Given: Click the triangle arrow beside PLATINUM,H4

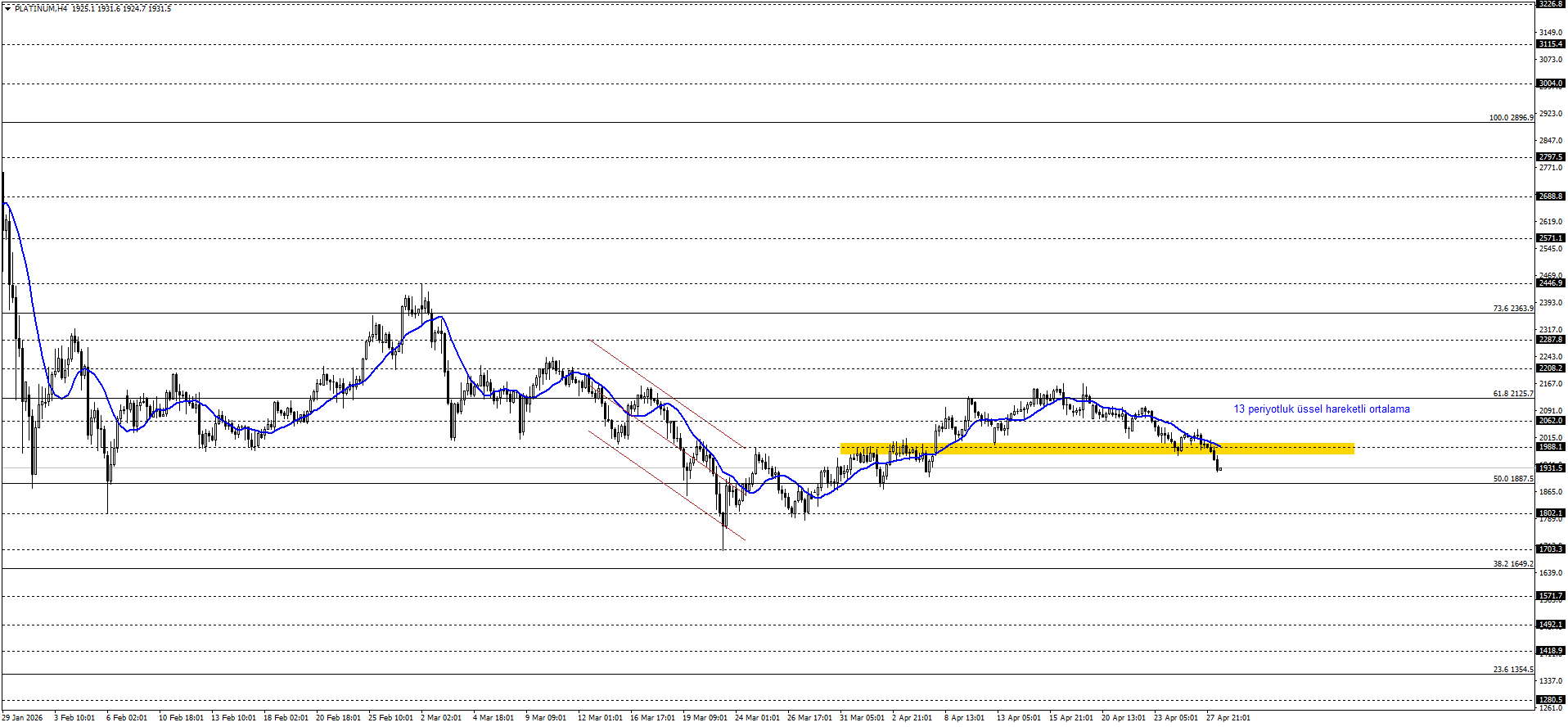Looking at the screenshot, I should coord(7,9).
